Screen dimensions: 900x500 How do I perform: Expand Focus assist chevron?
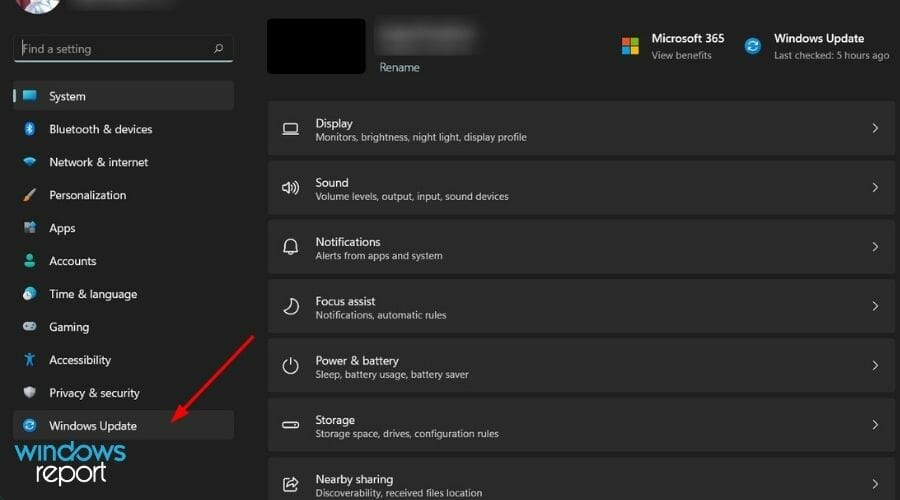coord(875,306)
